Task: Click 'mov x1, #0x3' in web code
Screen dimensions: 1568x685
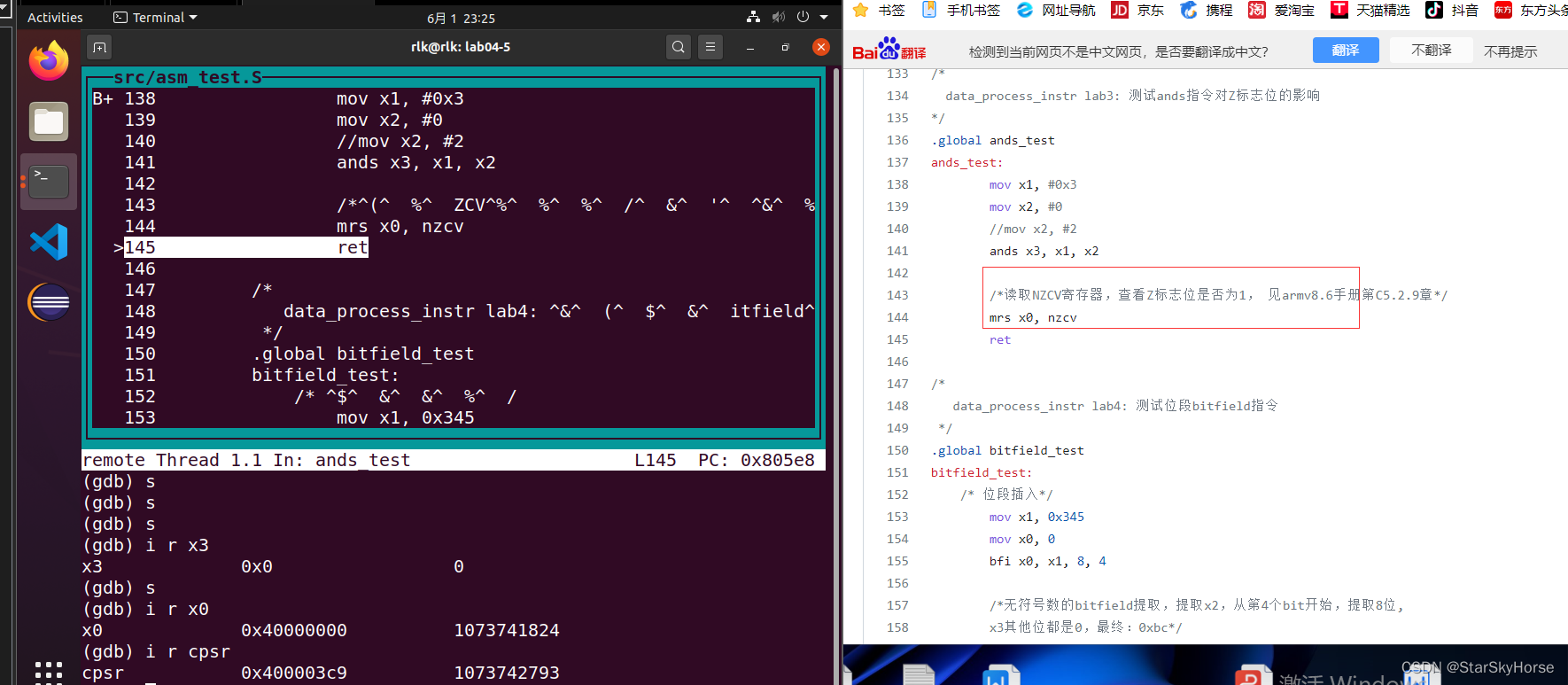Action: (x=1033, y=184)
